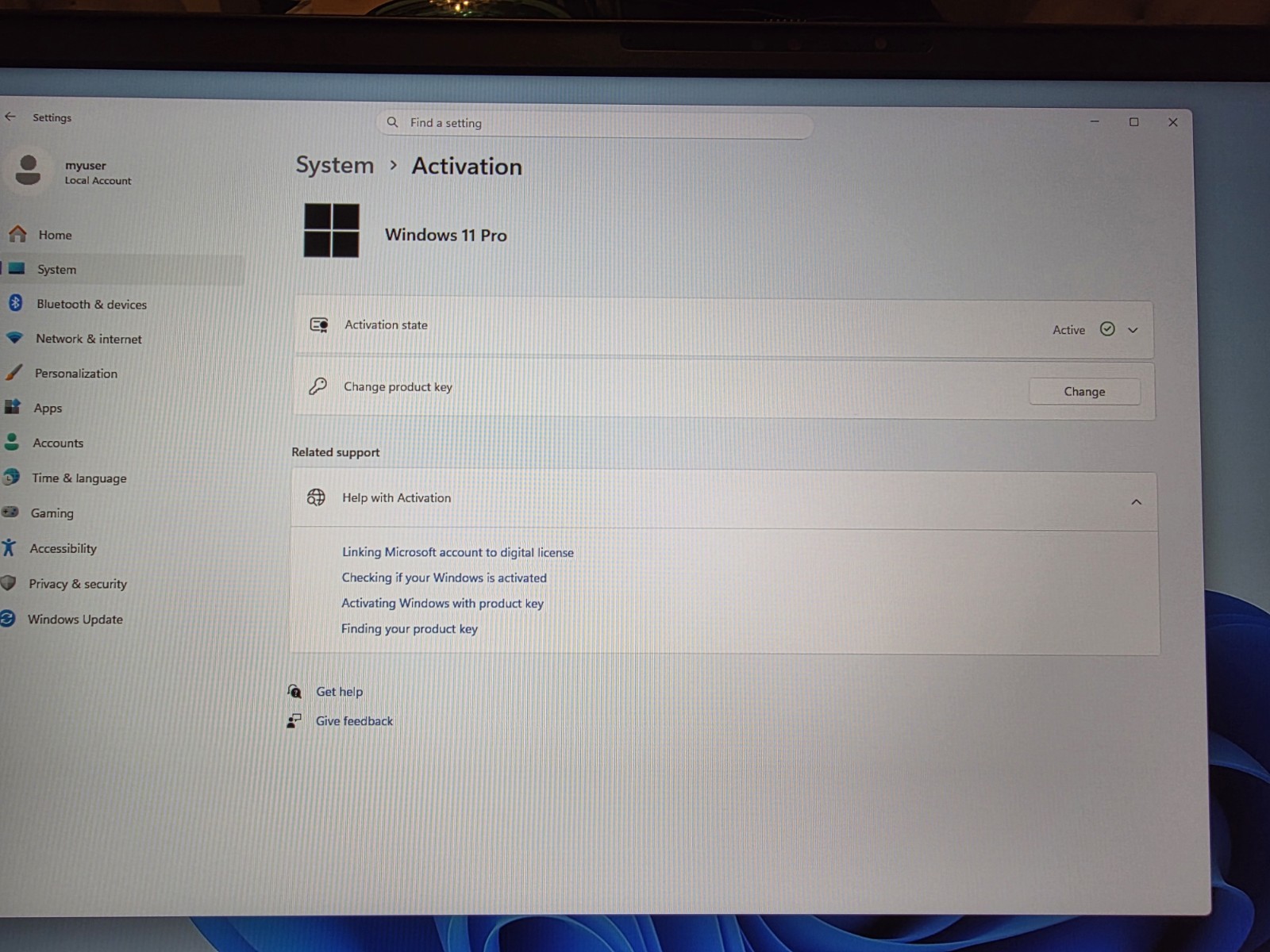This screenshot has height=952, width=1270.
Task: Open Privacy & security settings
Action: pyautogui.click(x=78, y=584)
